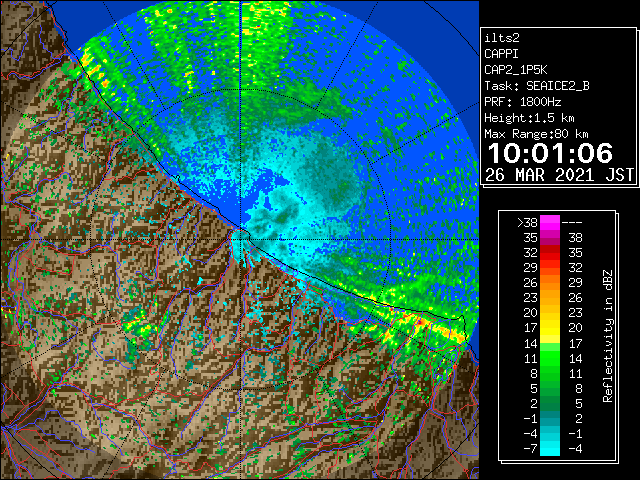The width and height of the screenshot is (640, 480).
Task: Select the 'Task: SEAICE2_B' line
Action: (x=537, y=86)
